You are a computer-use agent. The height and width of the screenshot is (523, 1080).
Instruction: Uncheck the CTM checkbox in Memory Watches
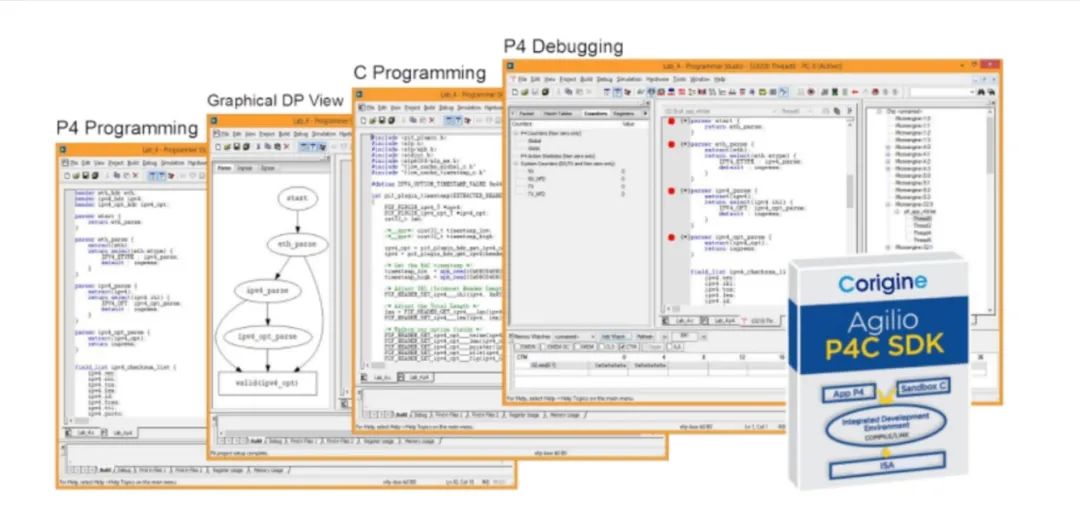(x=622, y=347)
